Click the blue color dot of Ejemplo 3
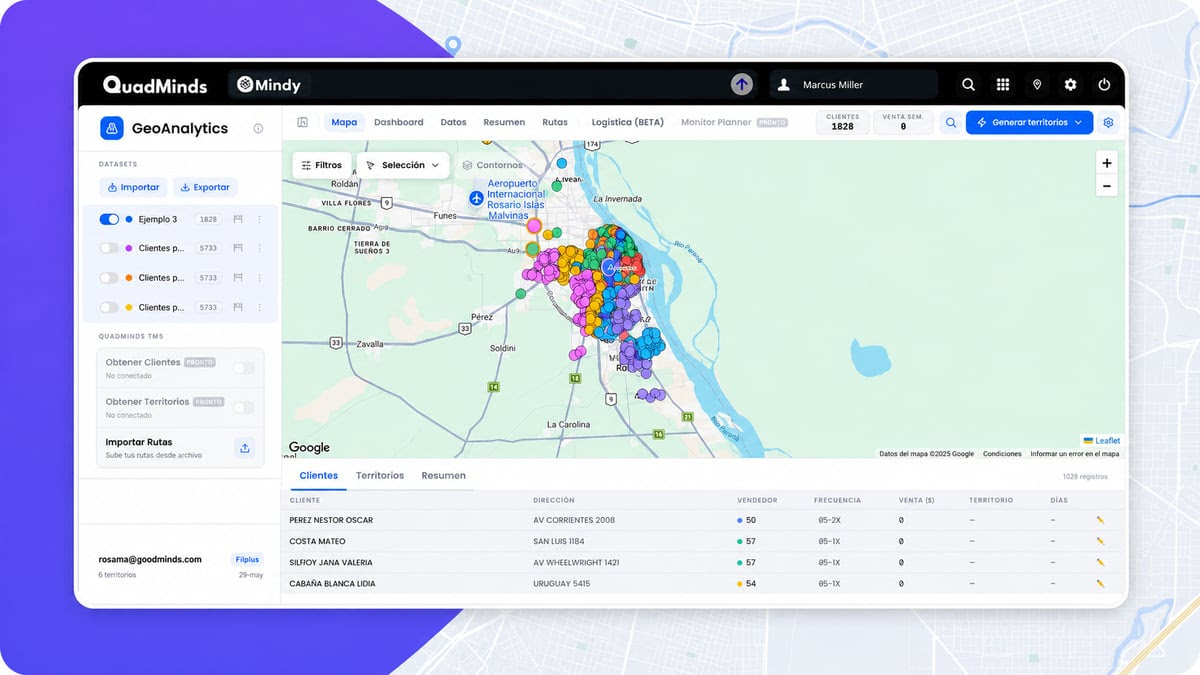 (129, 219)
